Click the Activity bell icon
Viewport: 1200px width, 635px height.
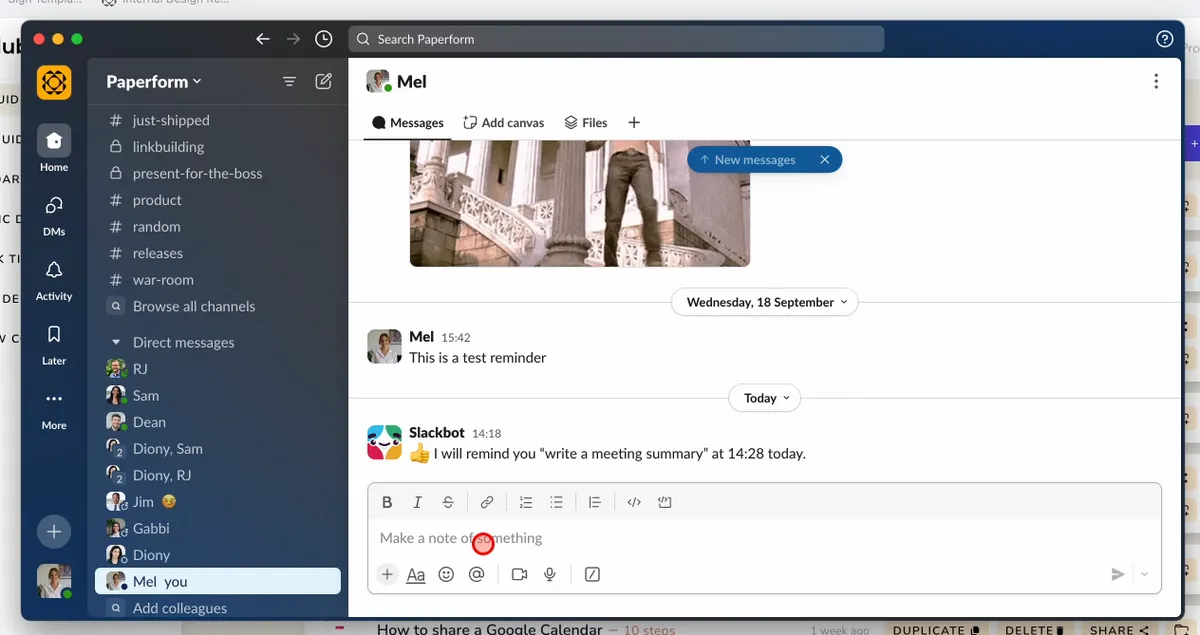click(x=53, y=272)
